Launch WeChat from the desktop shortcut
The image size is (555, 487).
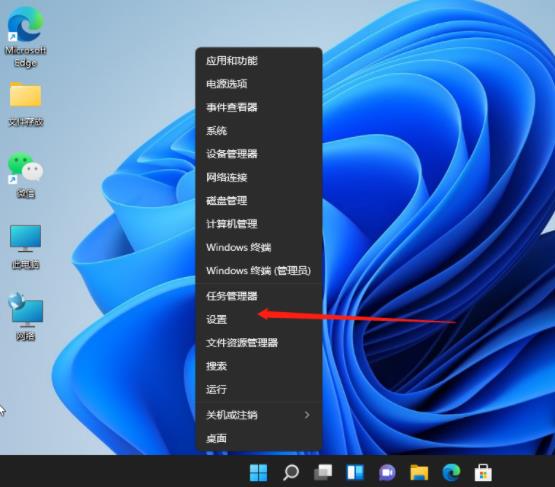[x=25, y=175]
